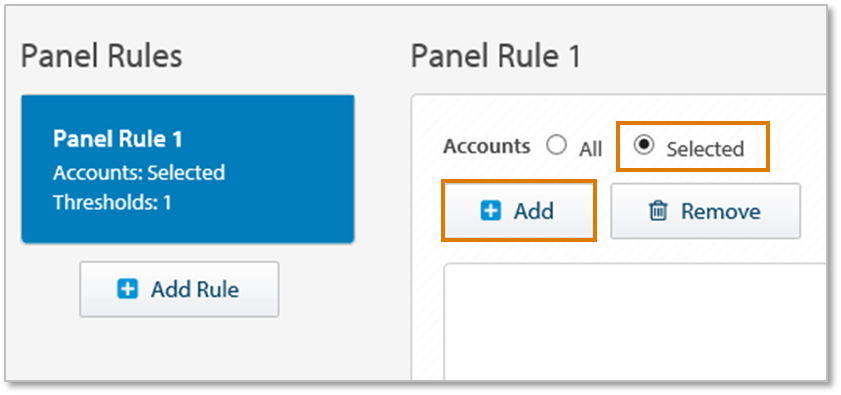Select the All accounts radio button
The width and height of the screenshot is (841, 395).
click(556, 145)
